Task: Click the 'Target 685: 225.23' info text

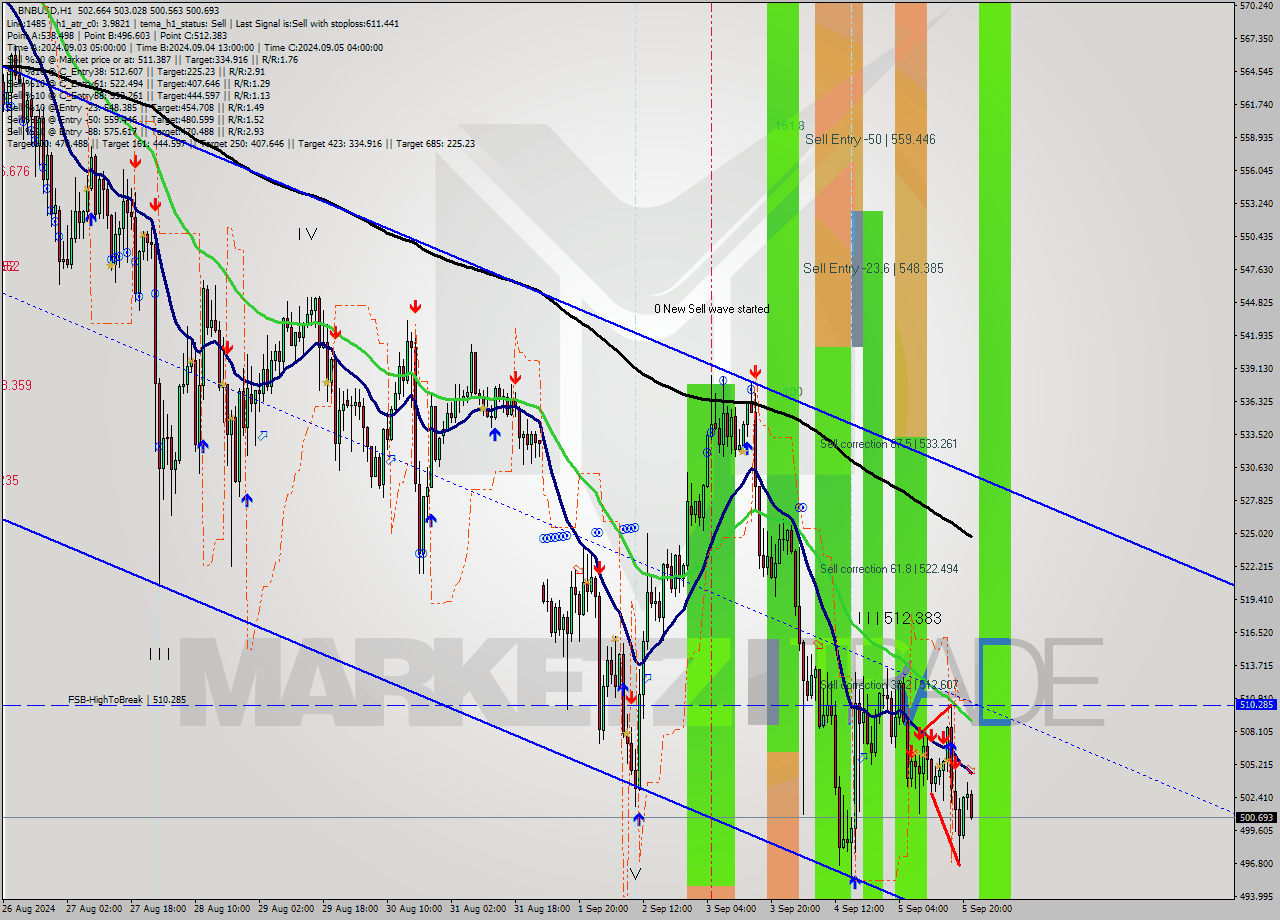Action: [435, 143]
